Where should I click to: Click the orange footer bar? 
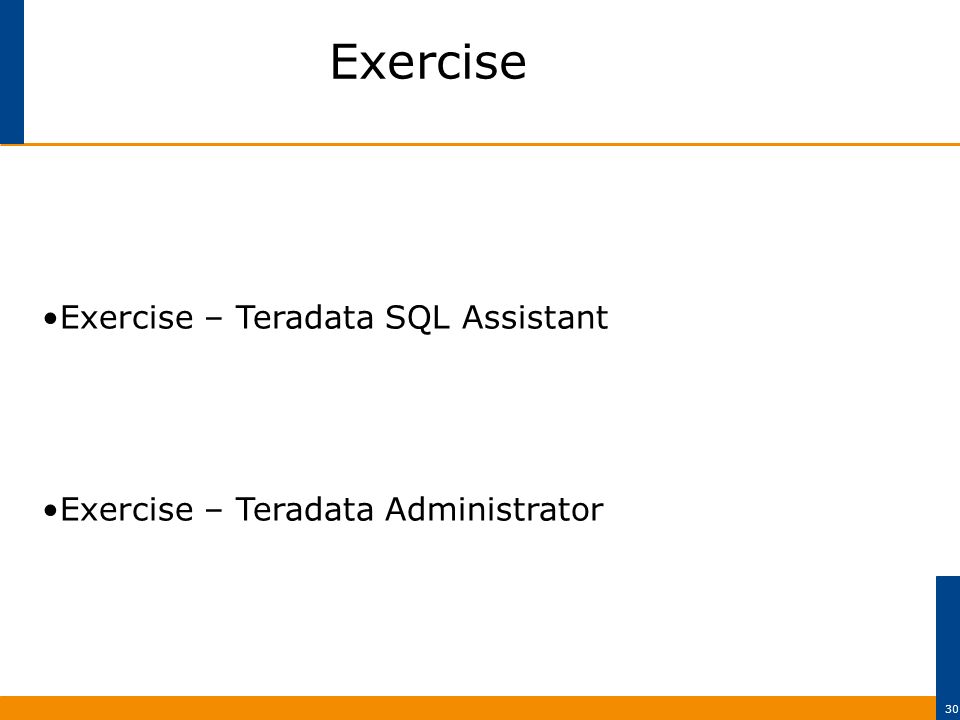click(x=468, y=708)
